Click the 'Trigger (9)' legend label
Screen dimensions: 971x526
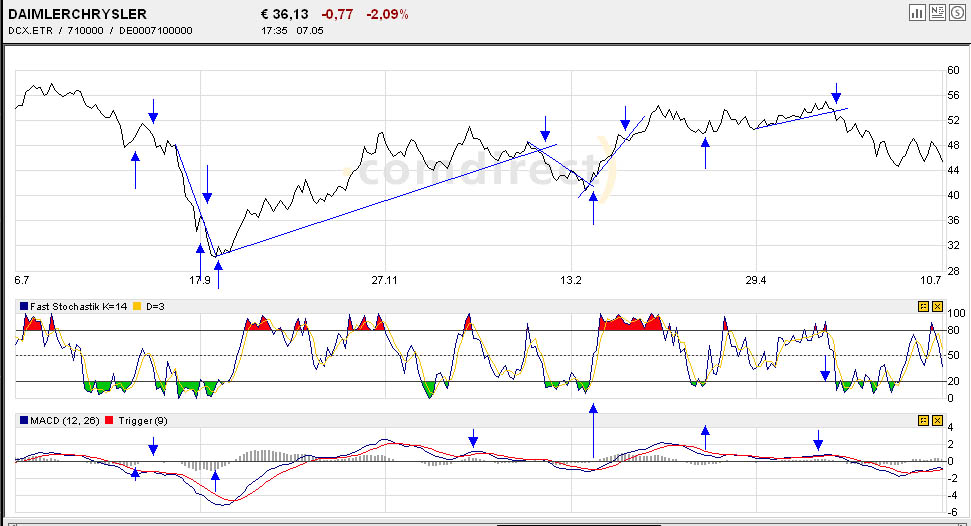coord(143,421)
